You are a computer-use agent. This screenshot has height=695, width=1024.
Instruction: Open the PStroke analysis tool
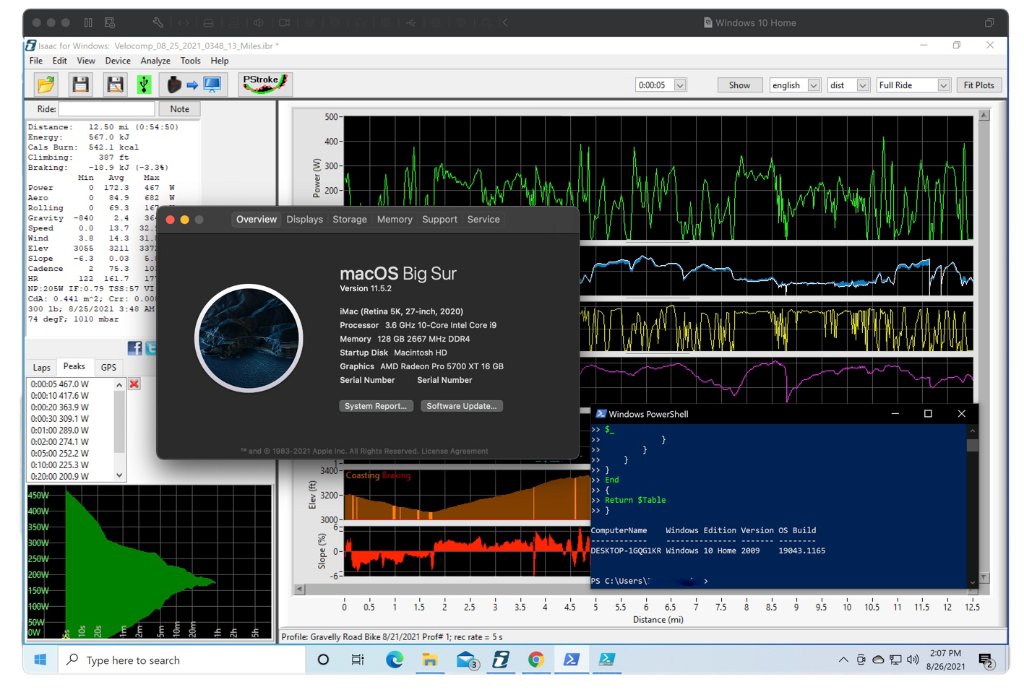click(x=264, y=84)
